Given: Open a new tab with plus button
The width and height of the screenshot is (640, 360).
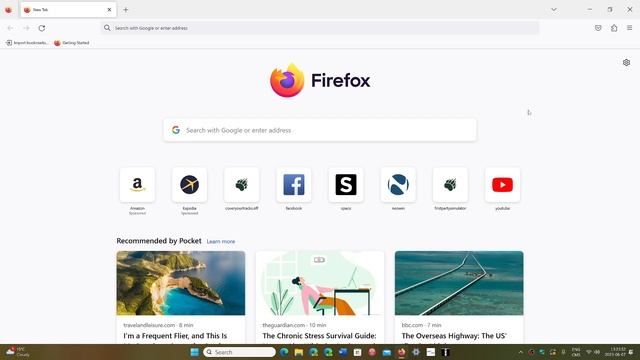Looking at the screenshot, I should click(126, 10).
